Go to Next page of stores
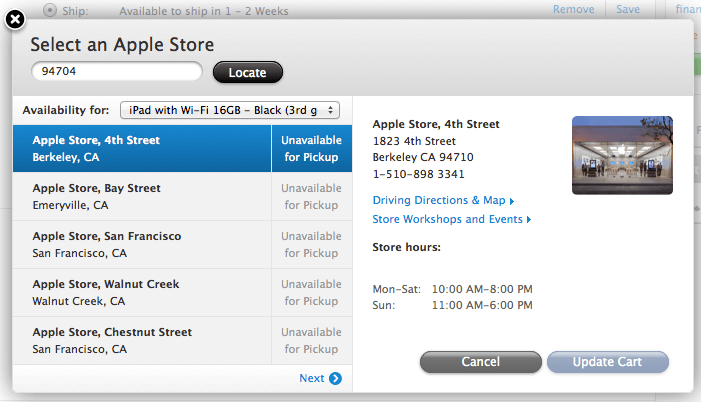Viewport: 701px width, 402px height. tap(320, 378)
